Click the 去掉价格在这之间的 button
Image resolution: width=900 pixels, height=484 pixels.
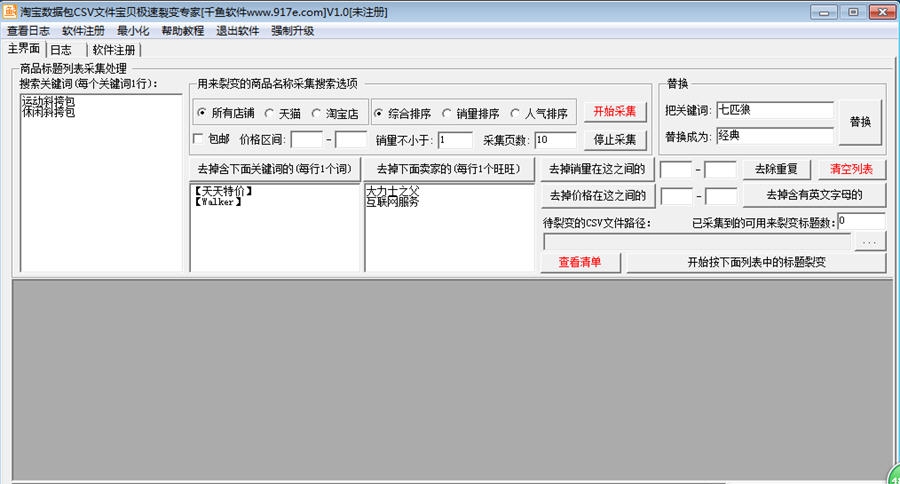pos(598,195)
